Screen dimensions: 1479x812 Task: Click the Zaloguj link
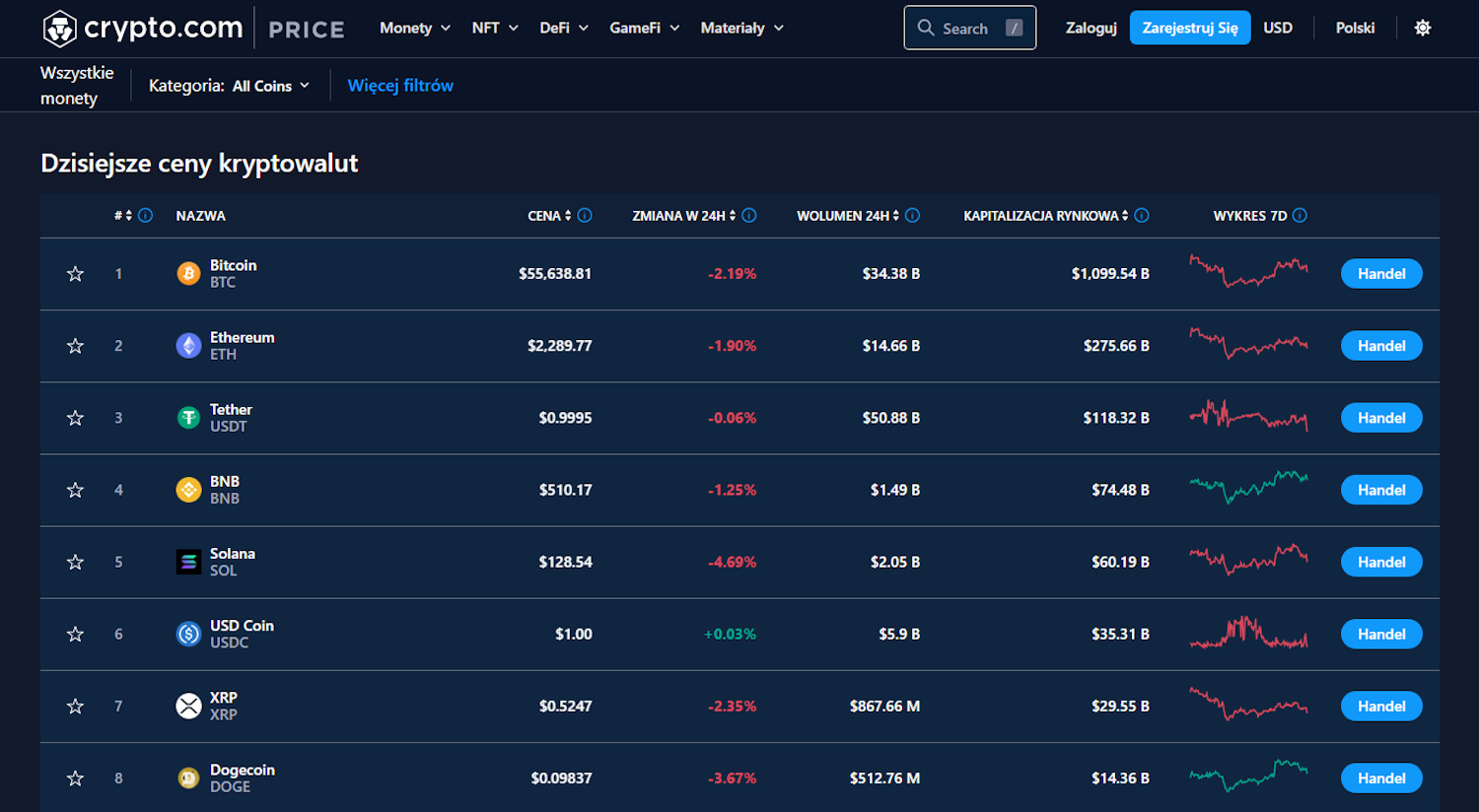[x=1092, y=28]
